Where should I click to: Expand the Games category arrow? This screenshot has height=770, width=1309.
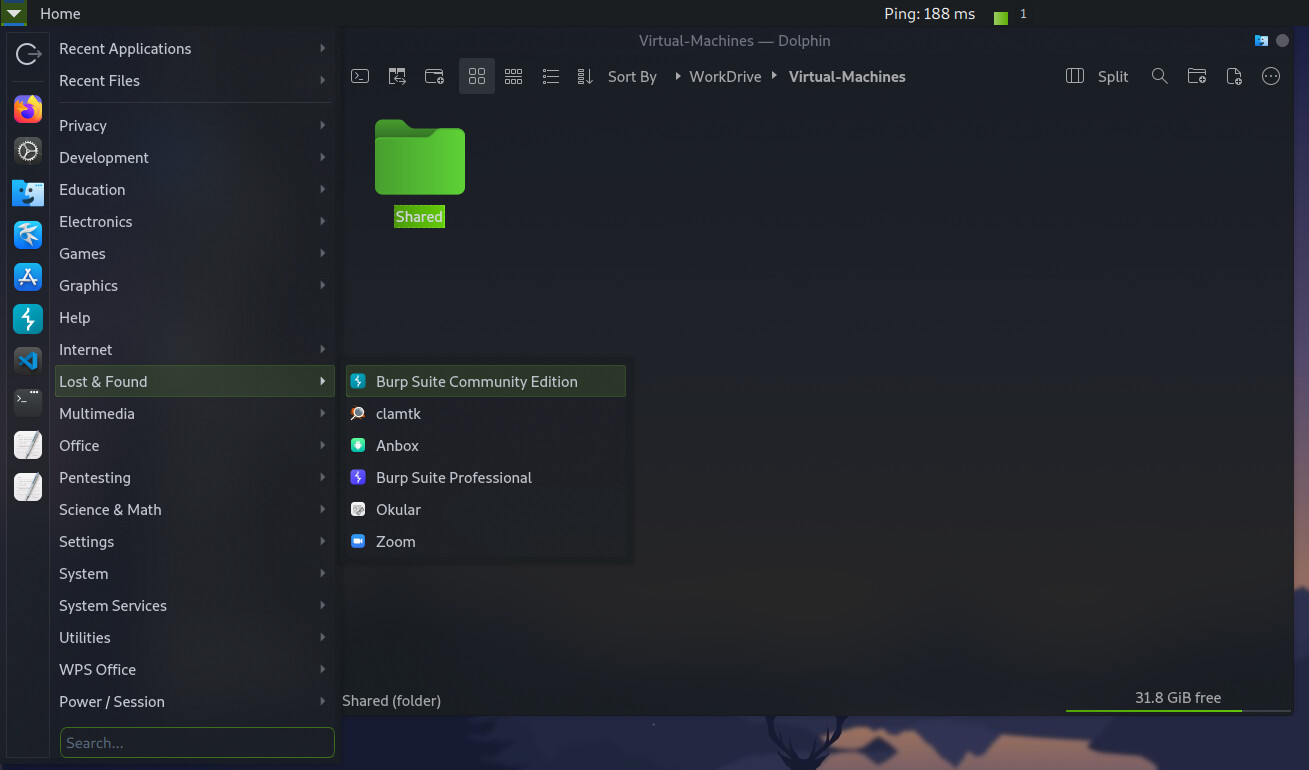(x=322, y=253)
